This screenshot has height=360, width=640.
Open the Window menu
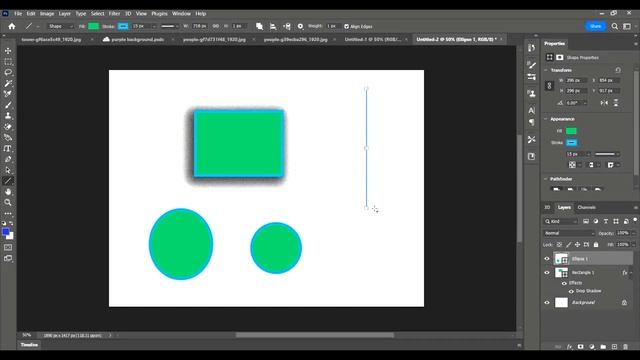[181, 13]
